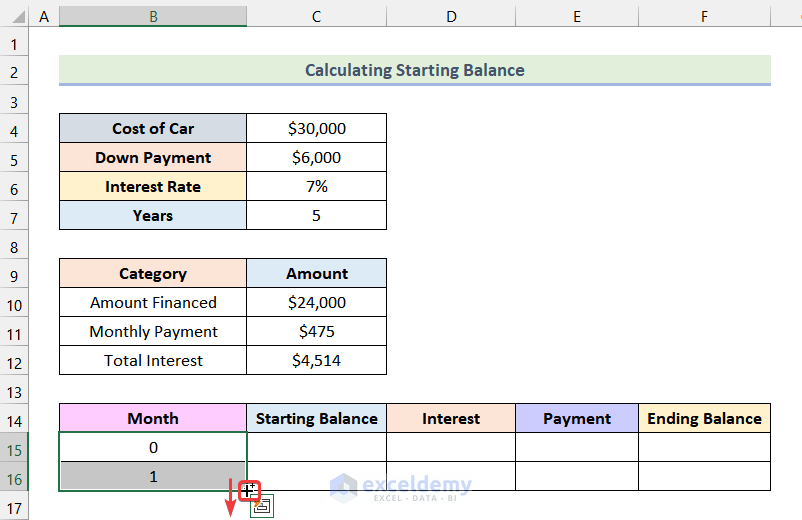Select the 'Payment' header cell

577,418
